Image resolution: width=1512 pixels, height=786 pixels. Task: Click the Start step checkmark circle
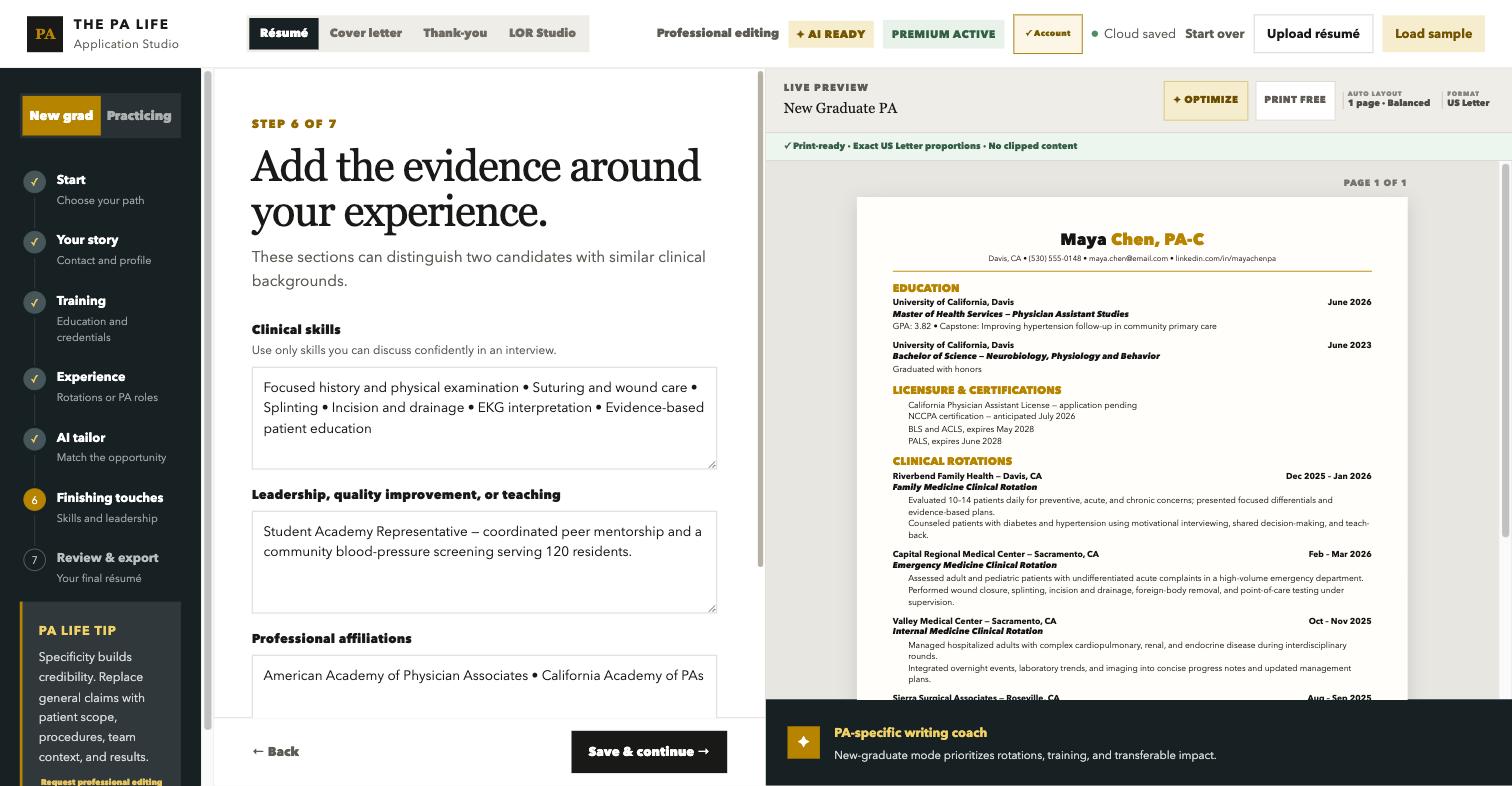click(34, 182)
